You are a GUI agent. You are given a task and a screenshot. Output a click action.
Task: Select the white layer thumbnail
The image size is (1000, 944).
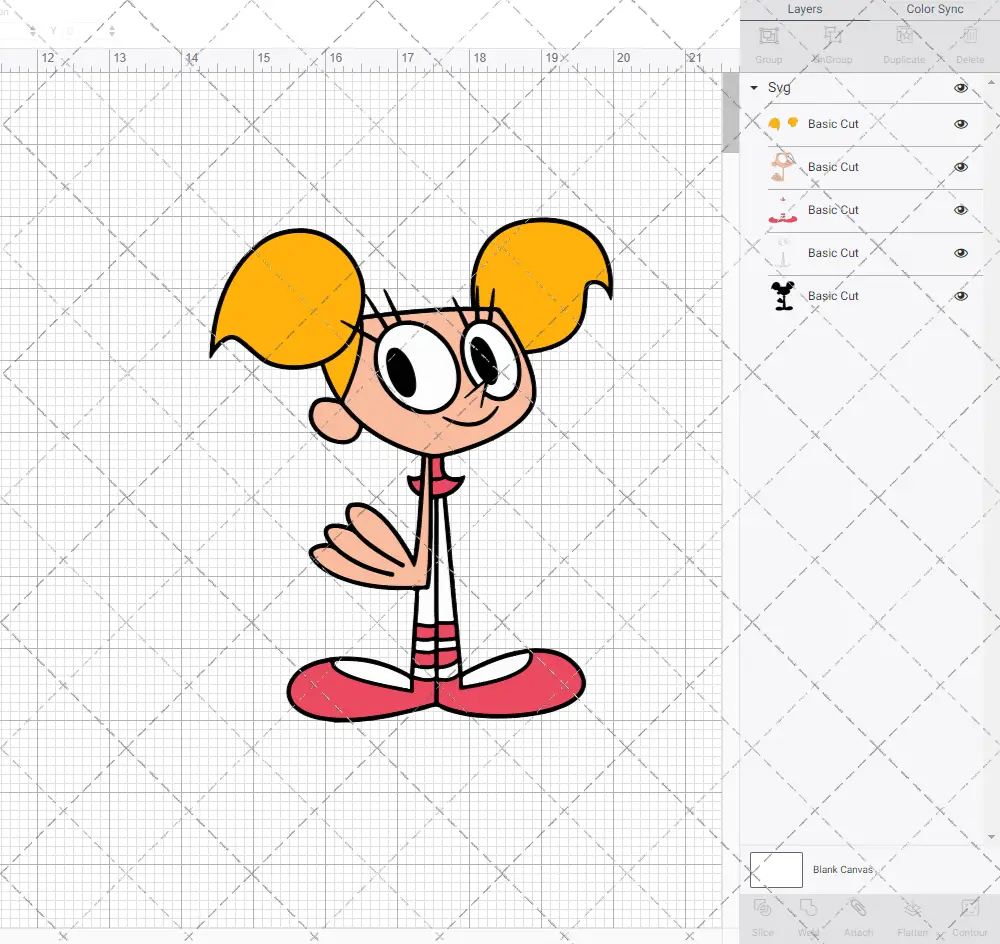click(783, 253)
